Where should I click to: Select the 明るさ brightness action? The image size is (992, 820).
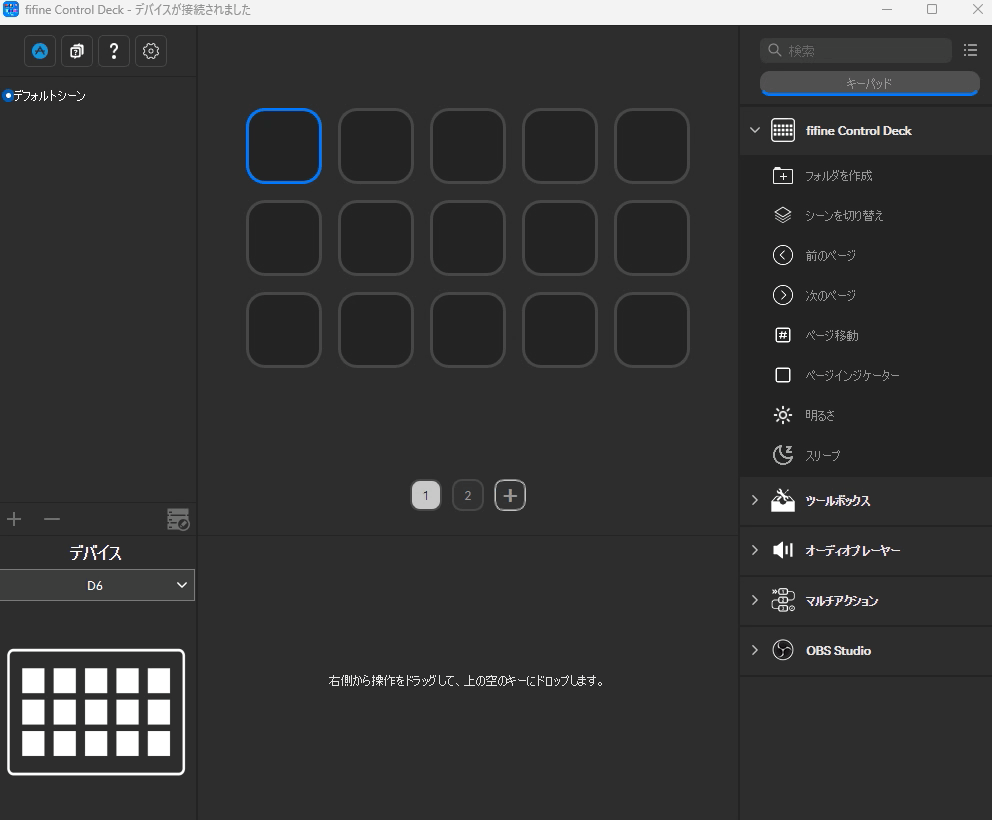tap(819, 416)
